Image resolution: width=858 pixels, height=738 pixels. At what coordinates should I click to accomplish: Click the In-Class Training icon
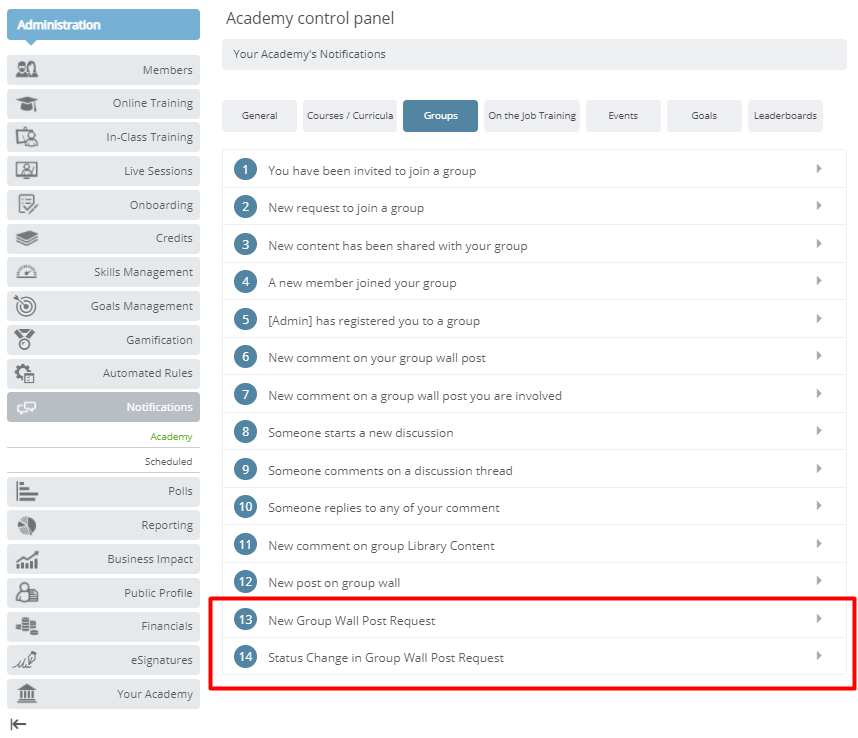point(27,137)
